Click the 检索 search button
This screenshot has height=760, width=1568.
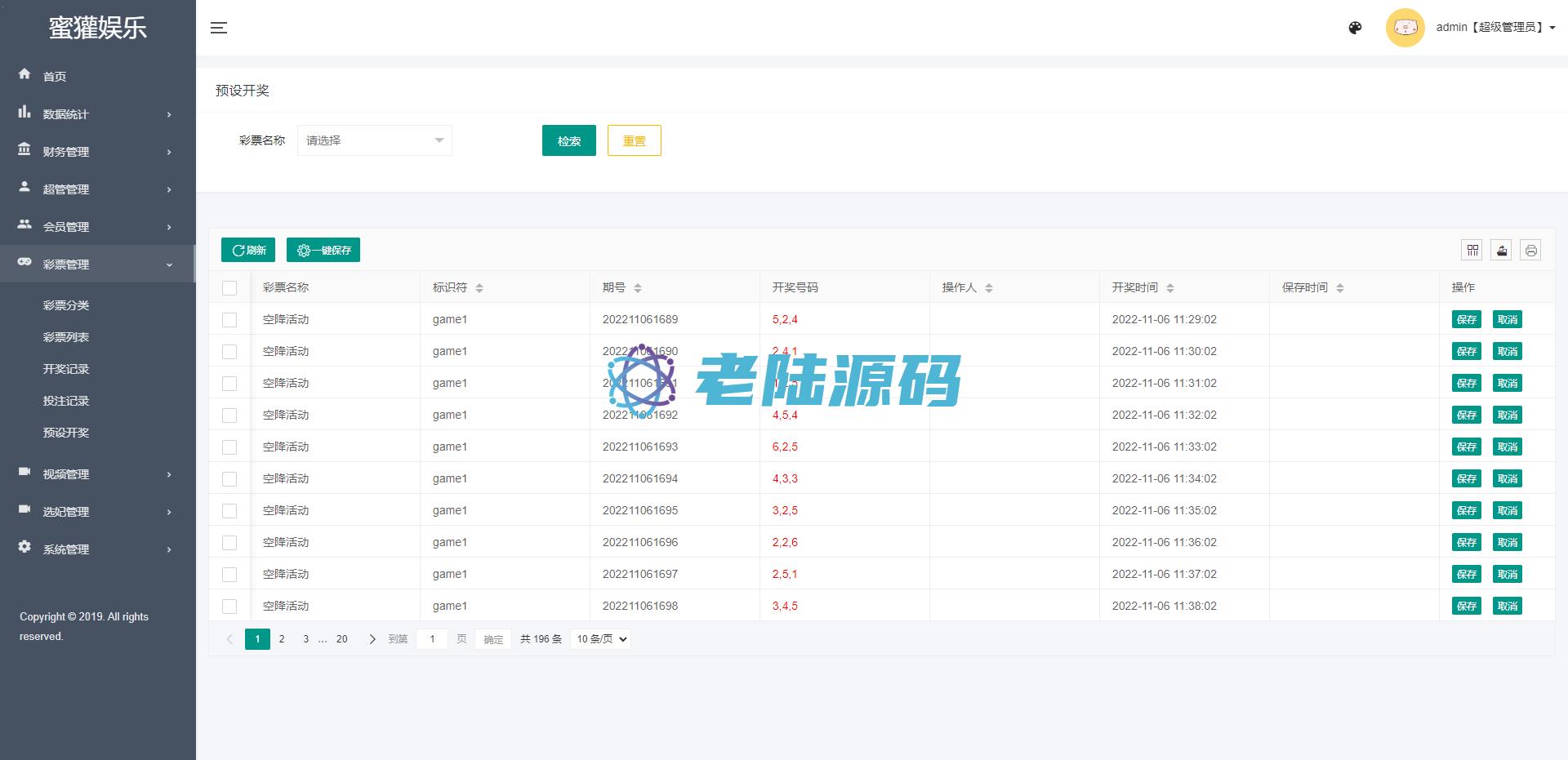tap(568, 140)
